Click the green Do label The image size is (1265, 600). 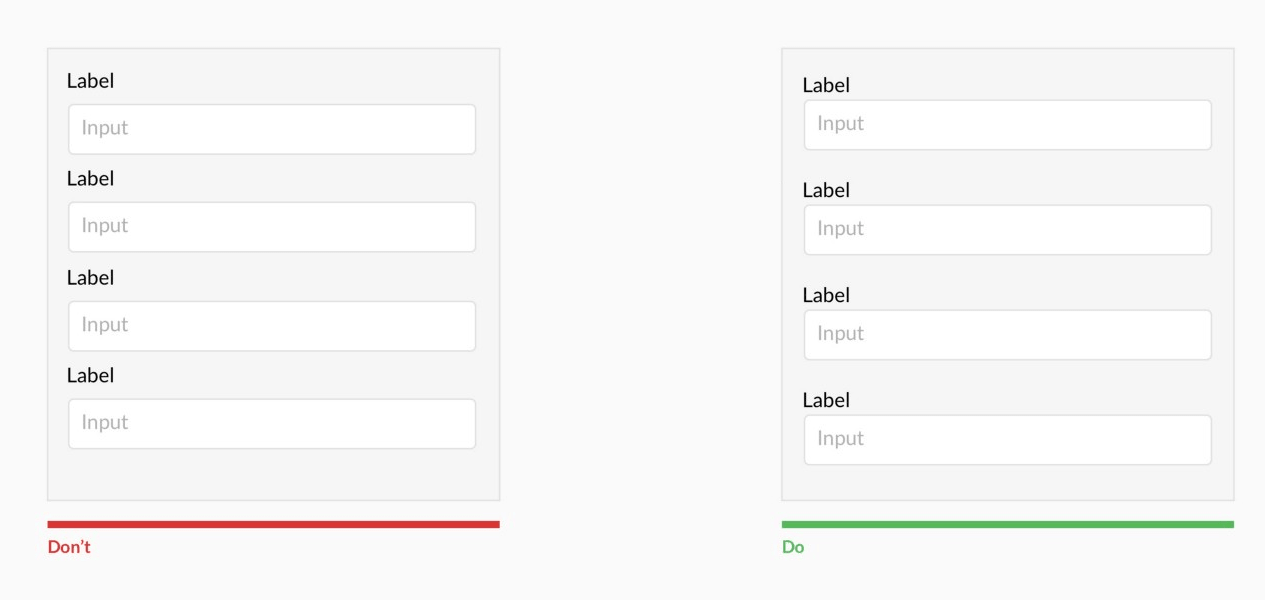click(791, 547)
